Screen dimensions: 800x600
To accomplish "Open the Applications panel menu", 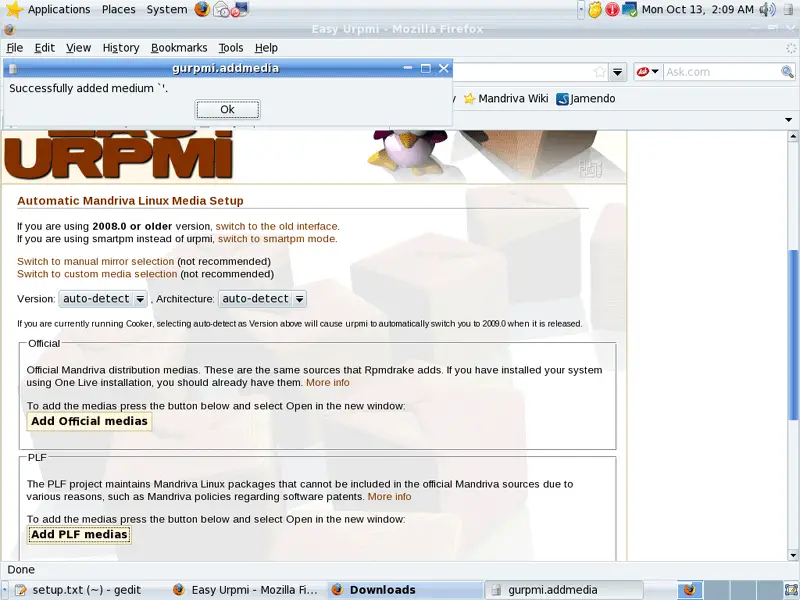I will [59, 10].
